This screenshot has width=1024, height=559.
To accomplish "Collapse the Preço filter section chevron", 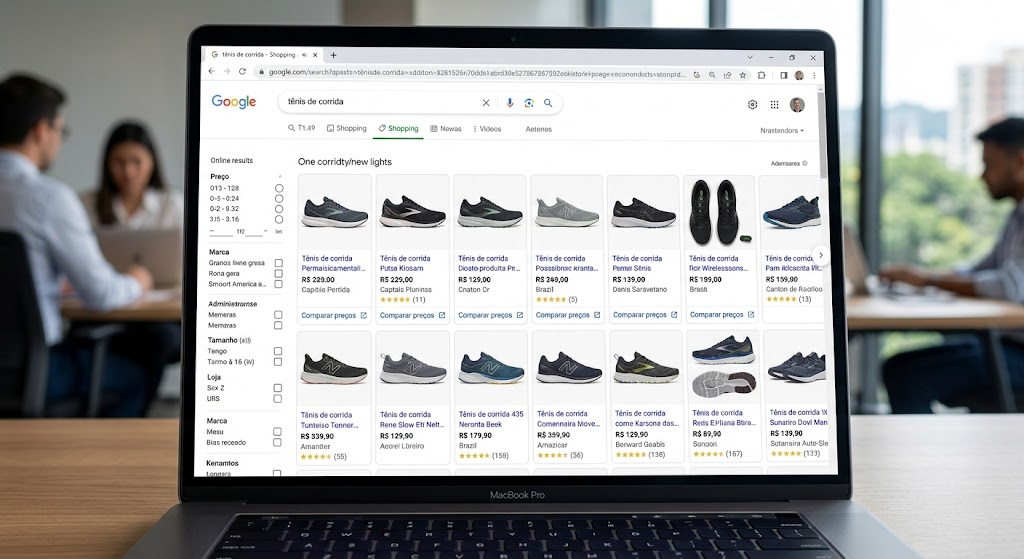I will (x=280, y=176).
